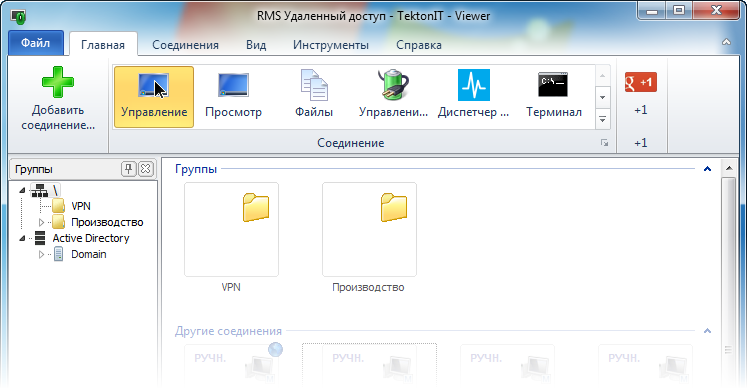Screen dimensions: 747x389
Task: Click the main pane vertical scrollbar thumb
Action: coord(729,281)
